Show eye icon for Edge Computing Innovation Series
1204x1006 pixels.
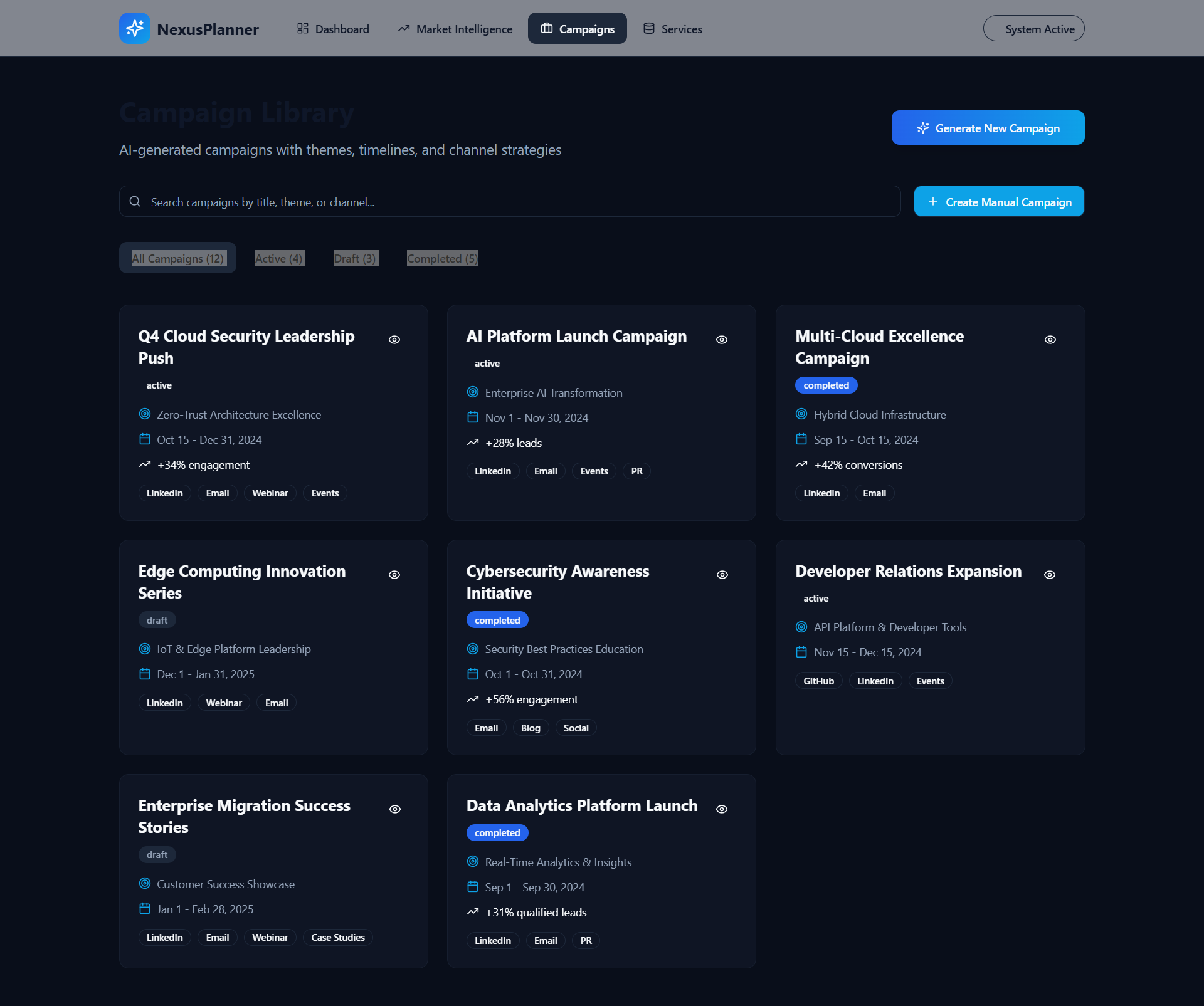394,575
